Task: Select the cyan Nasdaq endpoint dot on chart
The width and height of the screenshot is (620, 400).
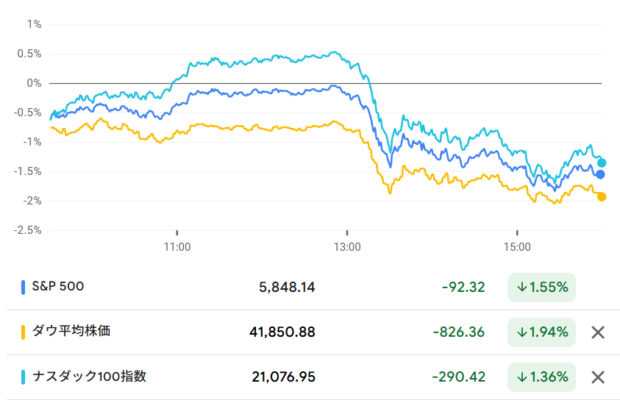Action: click(x=601, y=162)
